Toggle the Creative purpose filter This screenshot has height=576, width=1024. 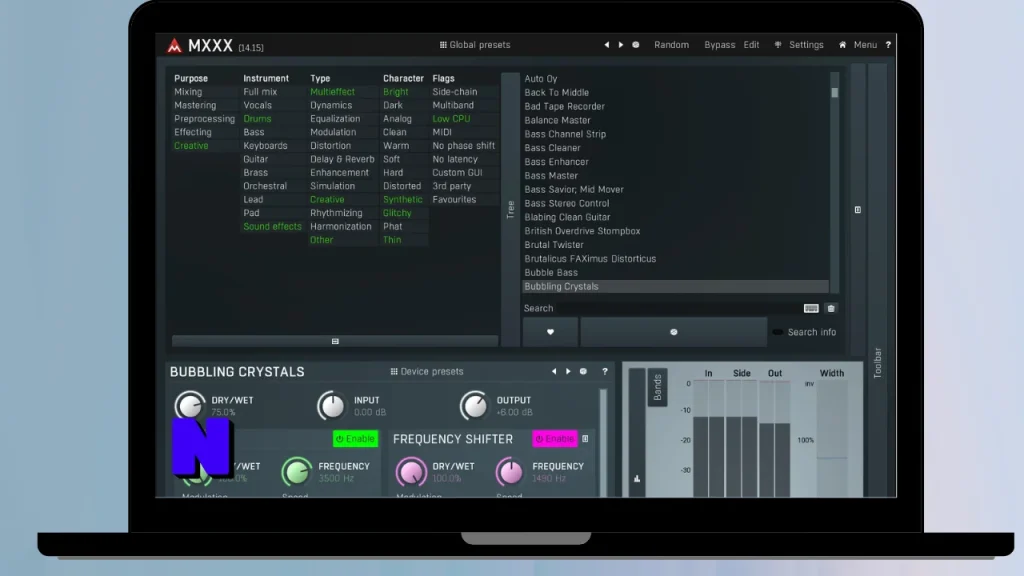[x=191, y=146]
